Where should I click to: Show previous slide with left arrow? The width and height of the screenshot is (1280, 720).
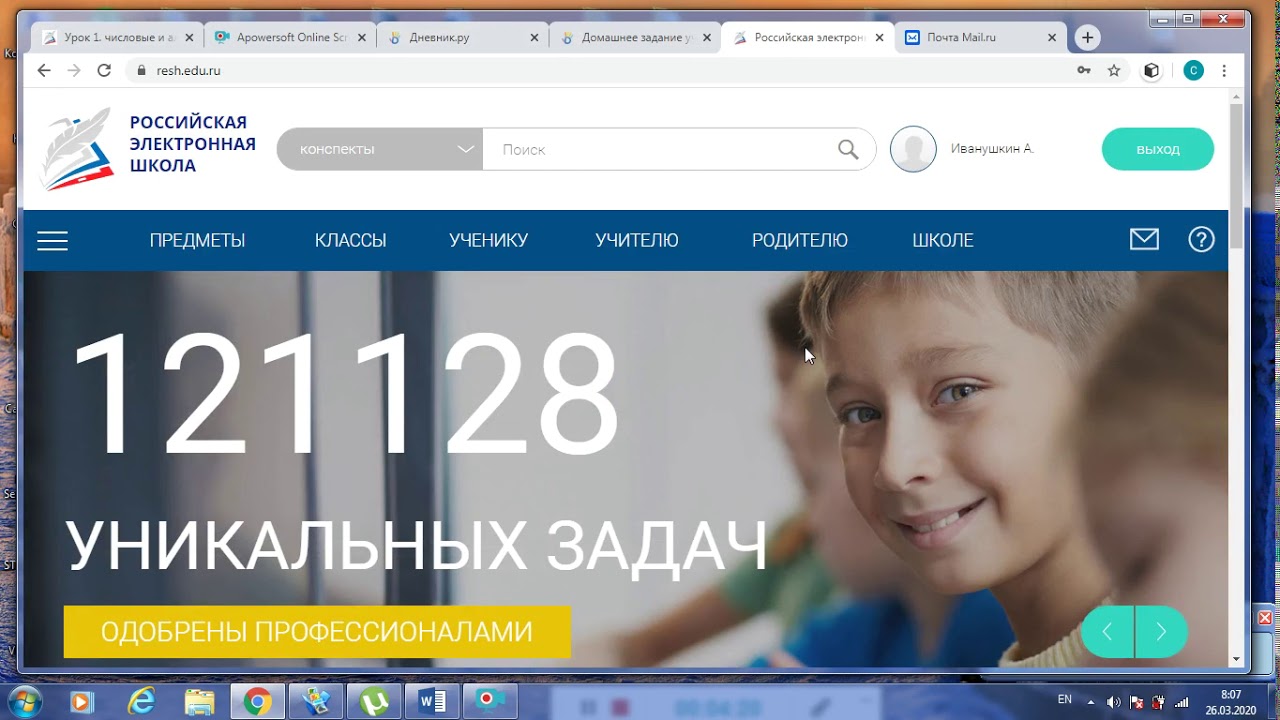(x=1107, y=632)
